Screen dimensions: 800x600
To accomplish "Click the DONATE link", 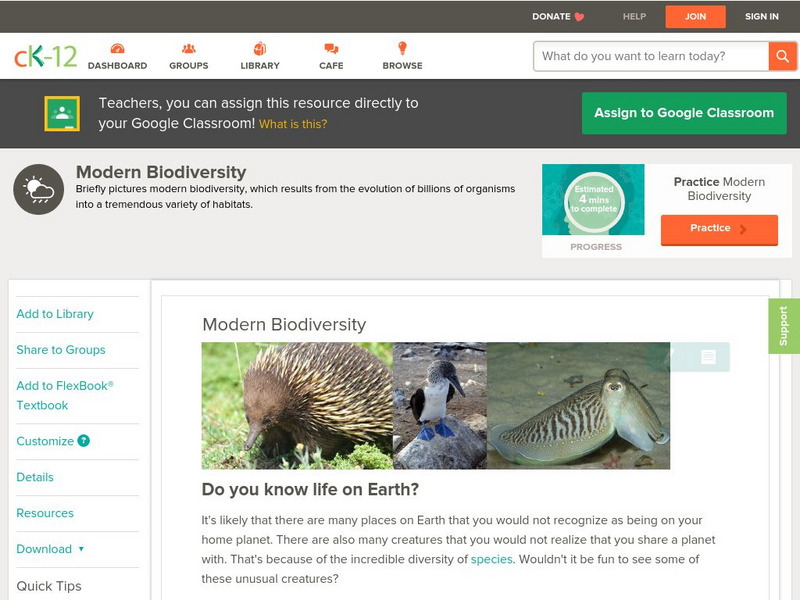I will coord(551,16).
